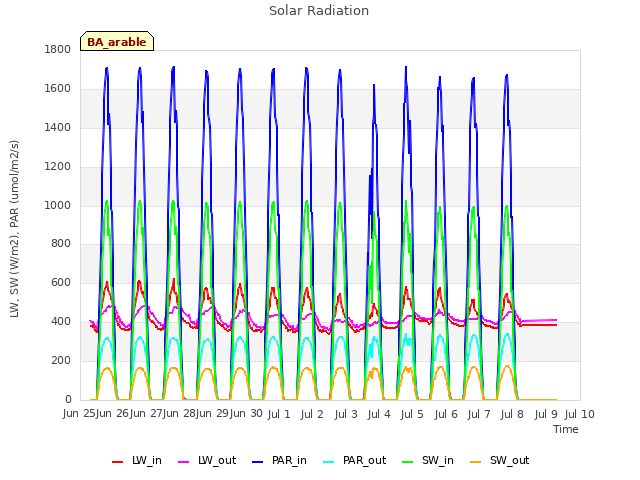Click the blue PAR_in legend swatch
The height and width of the screenshot is (480, 640).
point(258,462)
